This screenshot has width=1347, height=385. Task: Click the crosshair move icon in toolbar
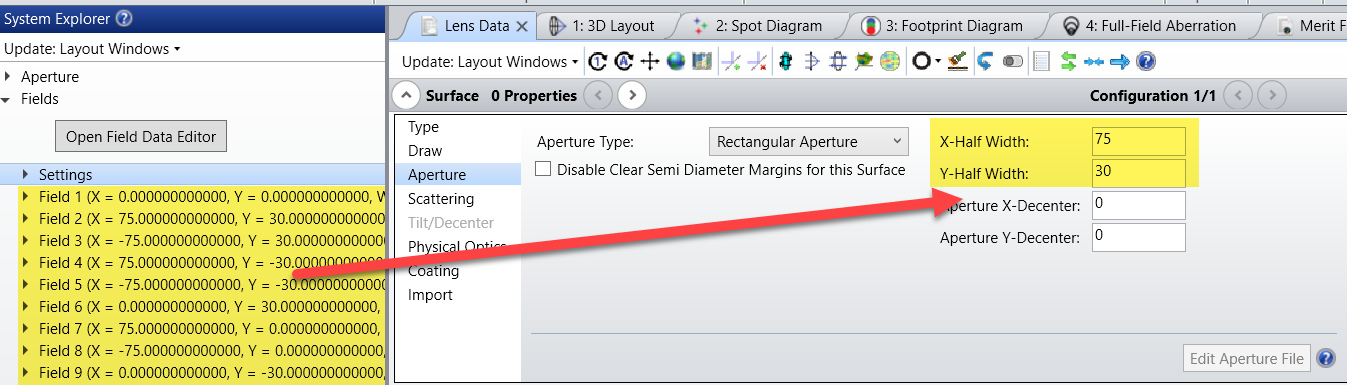pyautogui.click(x=650, y=62)
